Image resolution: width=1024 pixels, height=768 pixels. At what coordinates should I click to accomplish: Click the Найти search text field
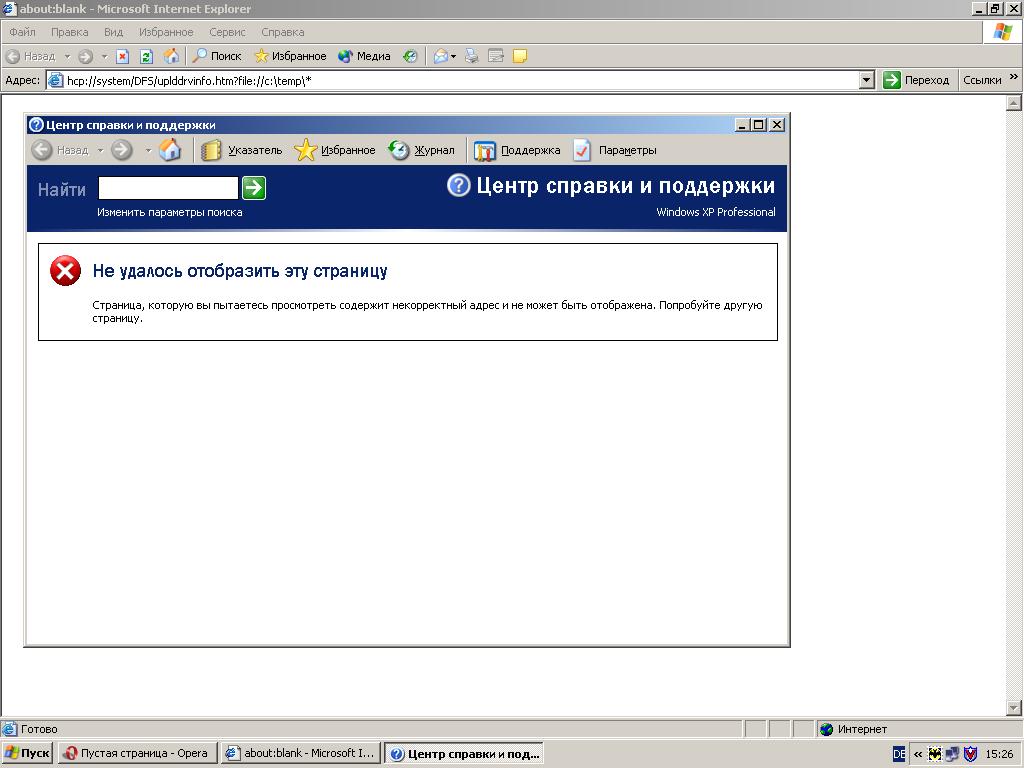tap(168, 188)
